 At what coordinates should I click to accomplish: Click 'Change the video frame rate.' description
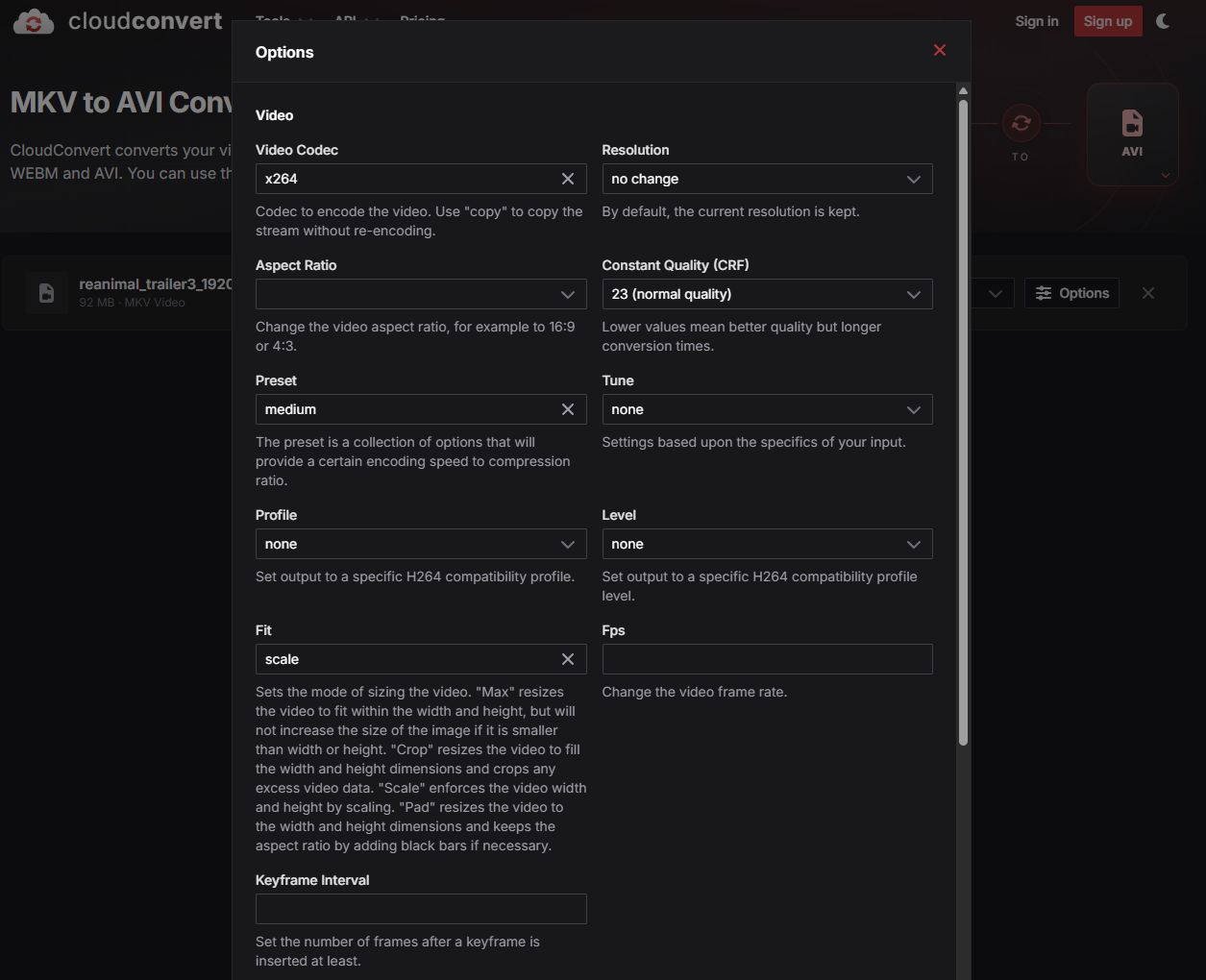[x=695, y=692]
